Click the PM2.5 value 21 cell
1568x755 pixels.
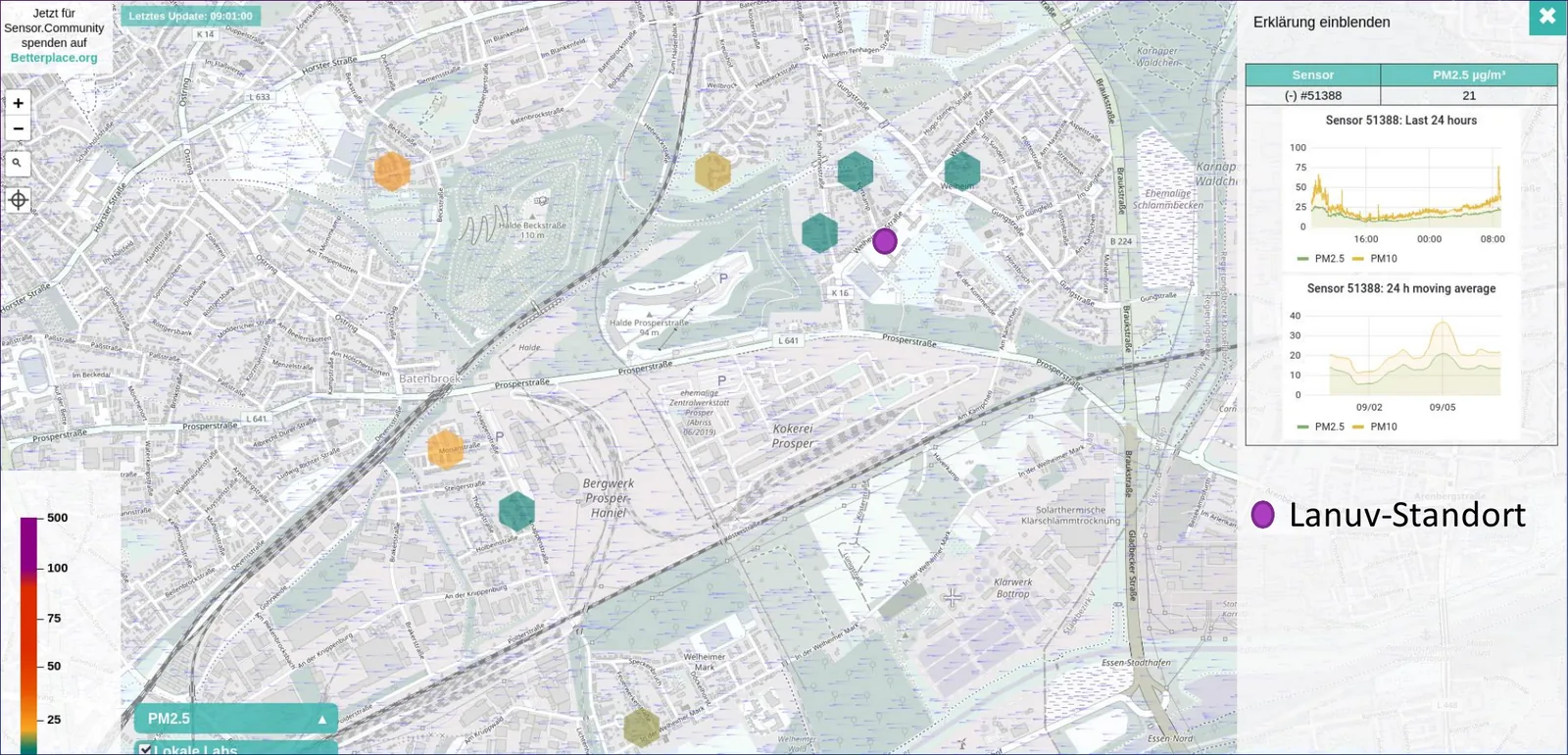[x=1469, y=96]
